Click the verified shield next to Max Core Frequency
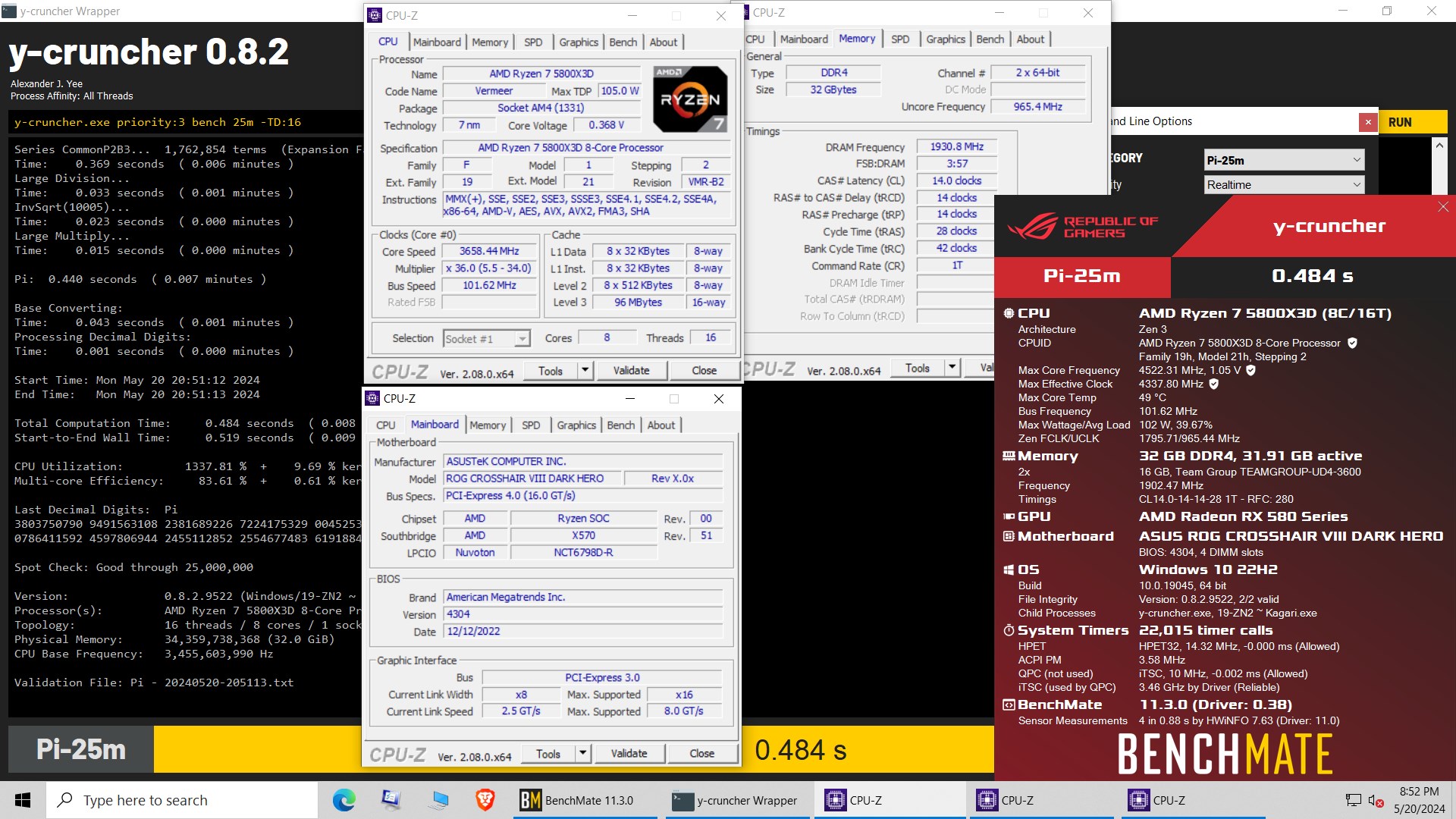Image resolution: width=1456 pixels, height=819 pixels. pos(1250,370)
